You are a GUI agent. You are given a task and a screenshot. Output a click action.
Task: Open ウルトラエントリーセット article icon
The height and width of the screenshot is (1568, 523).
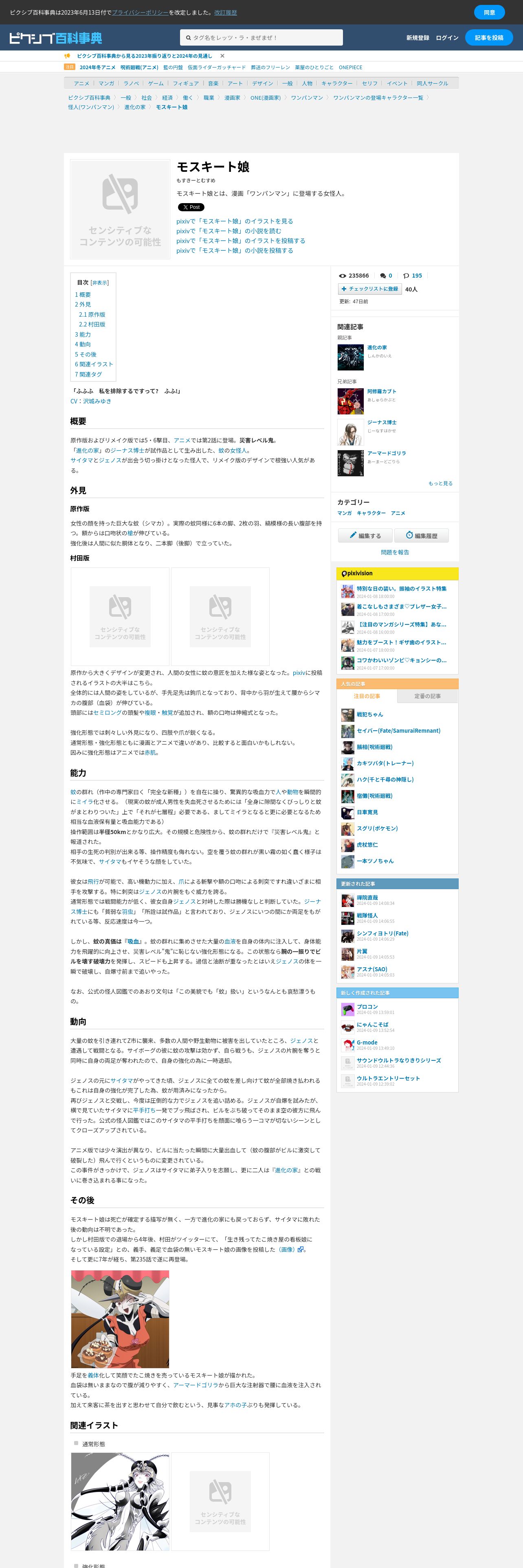348,1081
